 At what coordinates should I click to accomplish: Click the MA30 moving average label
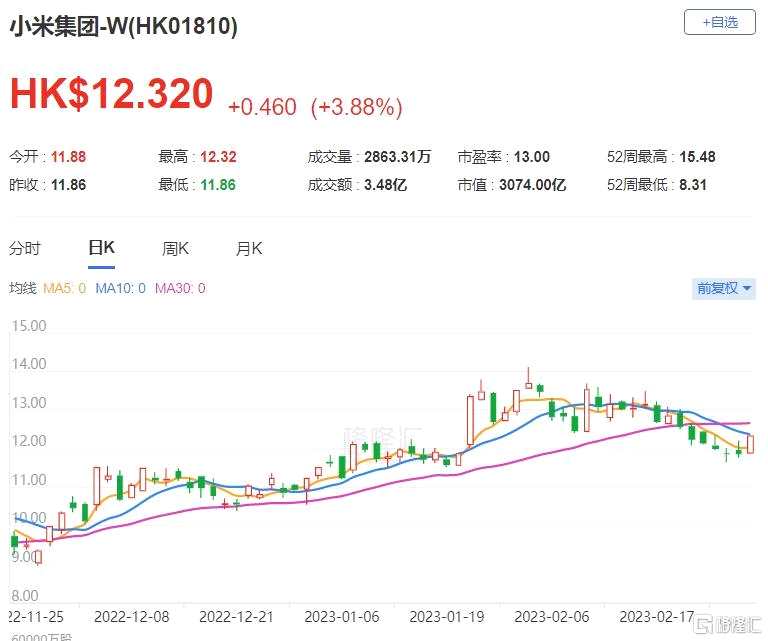[x=180, y=288]
